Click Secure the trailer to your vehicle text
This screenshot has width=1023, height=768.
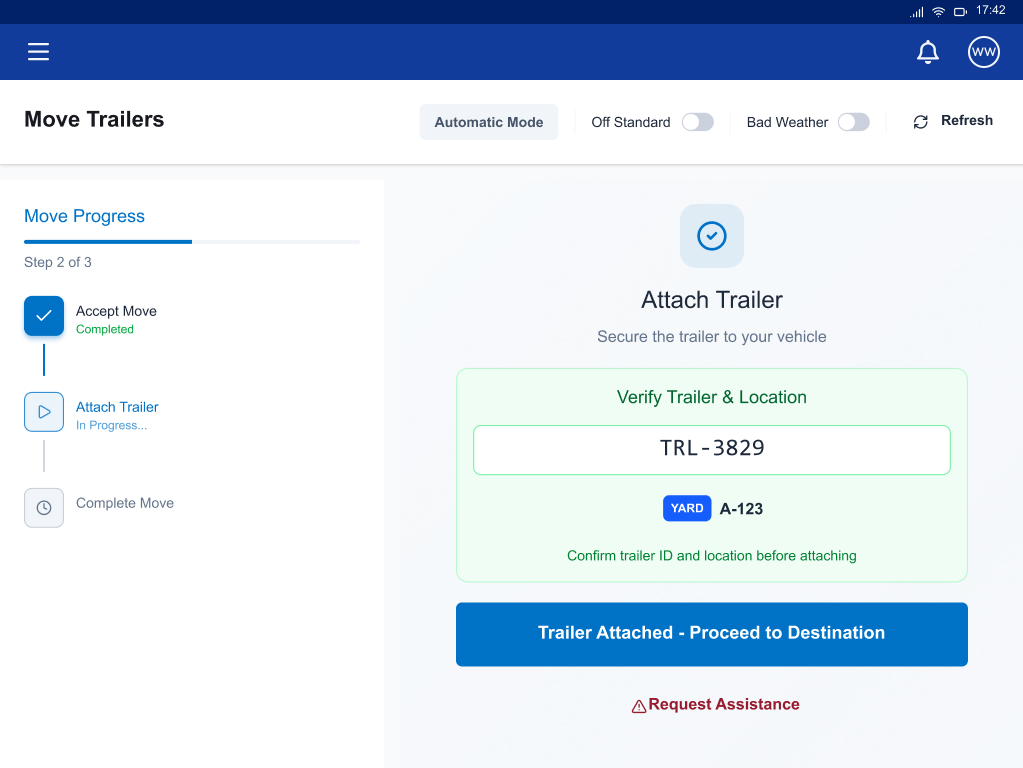711,337
